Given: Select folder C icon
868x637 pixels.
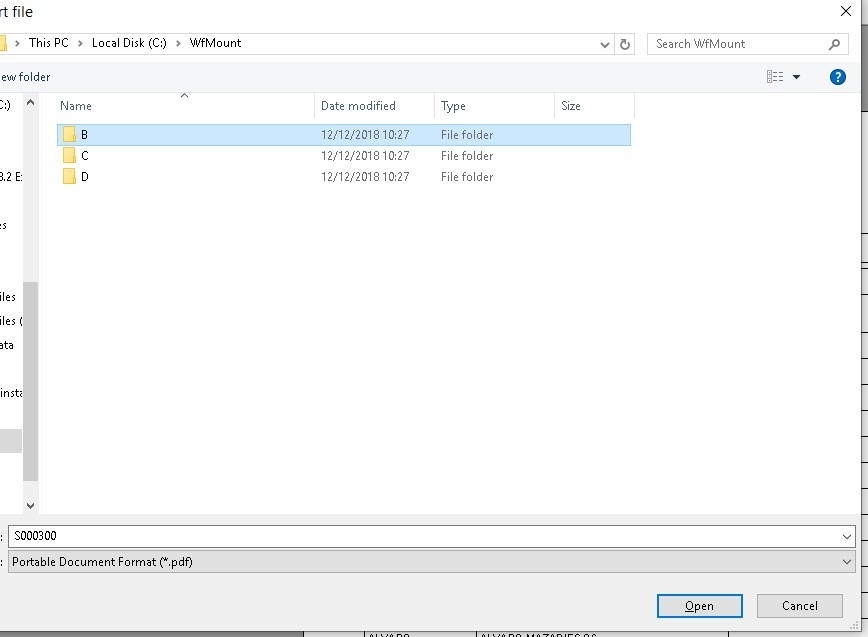Looking at the screenshot, I should 69,156.
